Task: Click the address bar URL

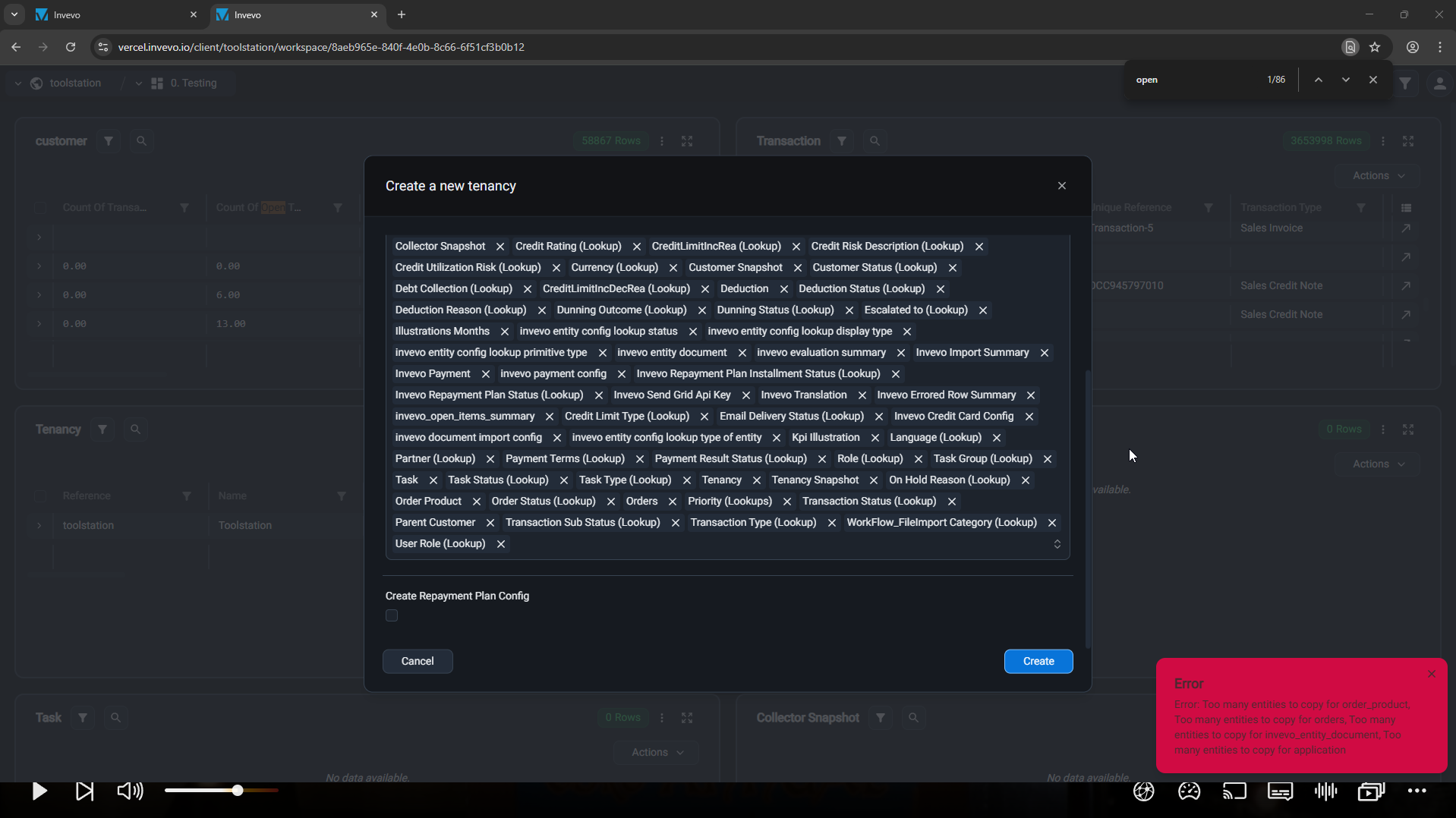Action: point(321,47)
